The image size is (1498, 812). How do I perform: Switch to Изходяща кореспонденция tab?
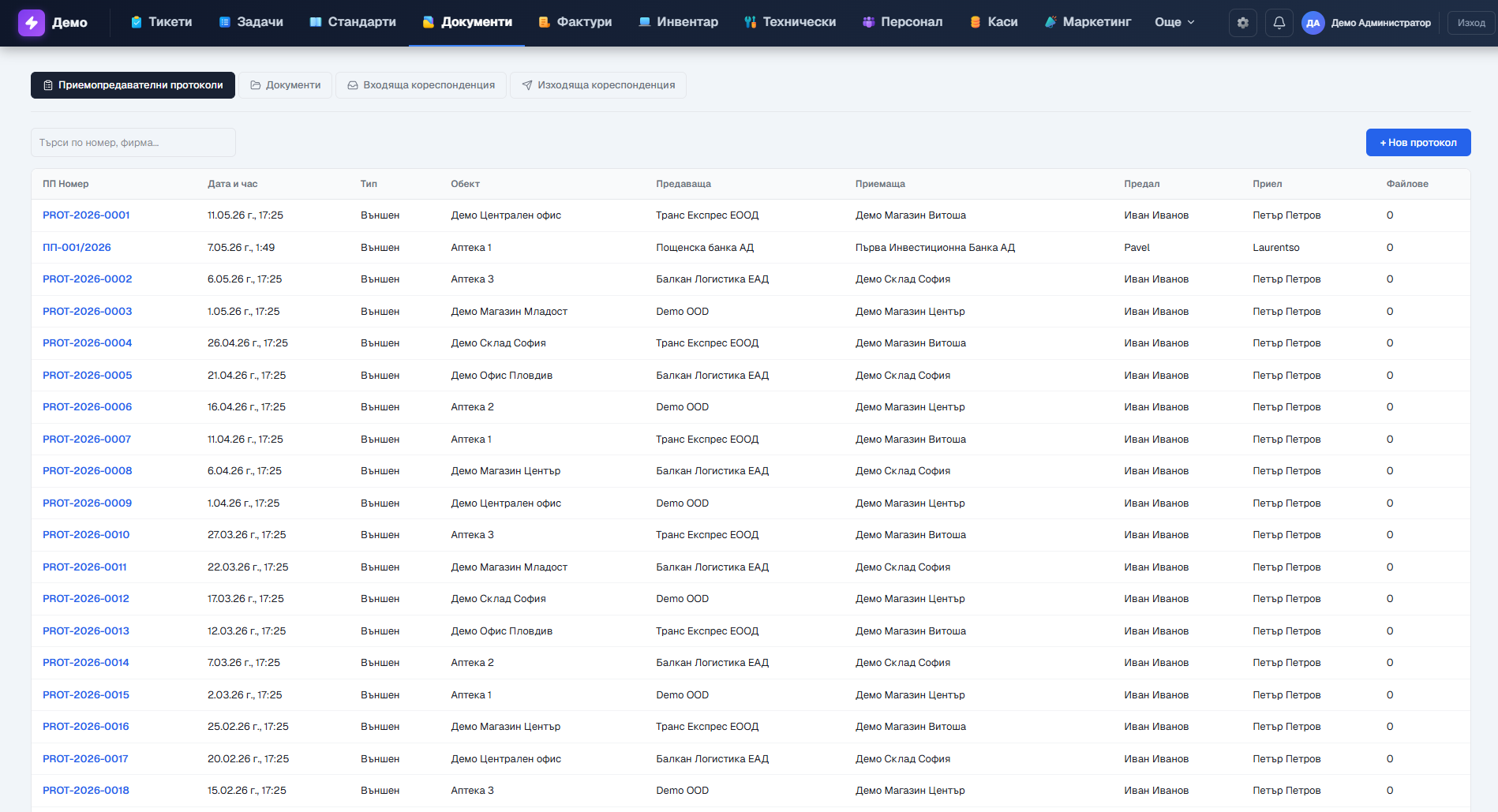click(598, 85)
